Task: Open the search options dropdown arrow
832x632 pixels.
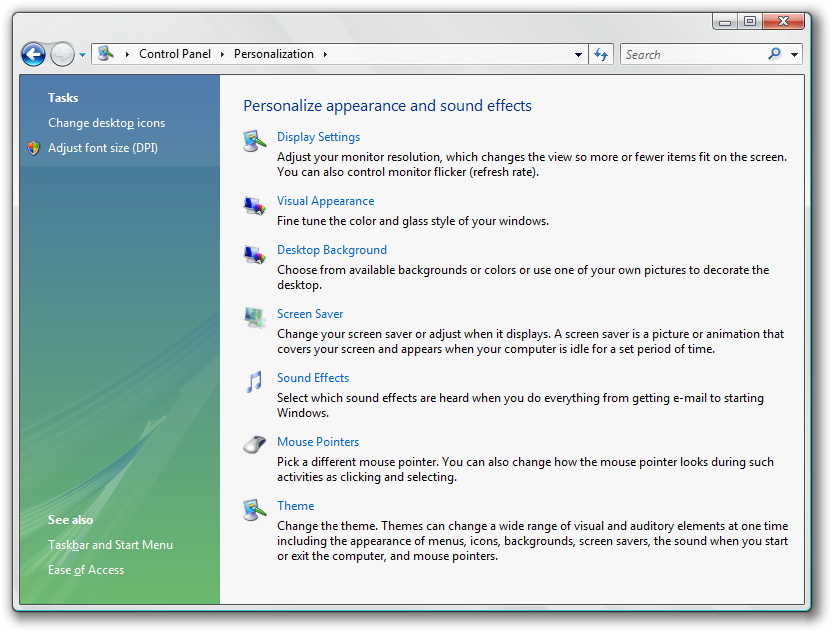Action: [795, 55]
